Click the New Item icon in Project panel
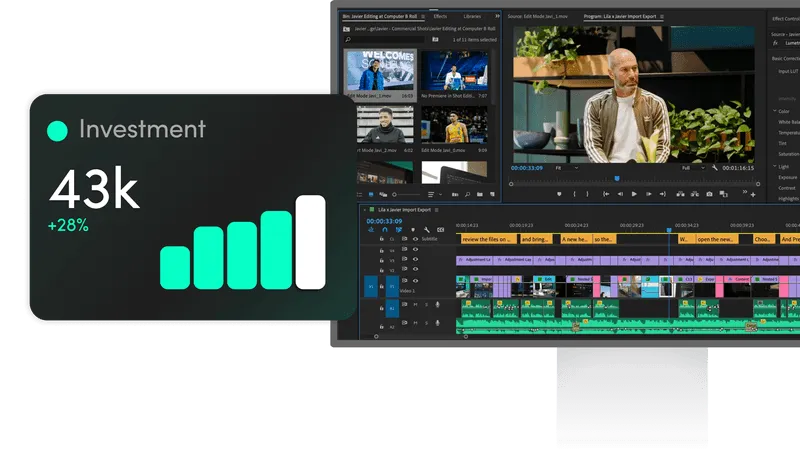 492,194
